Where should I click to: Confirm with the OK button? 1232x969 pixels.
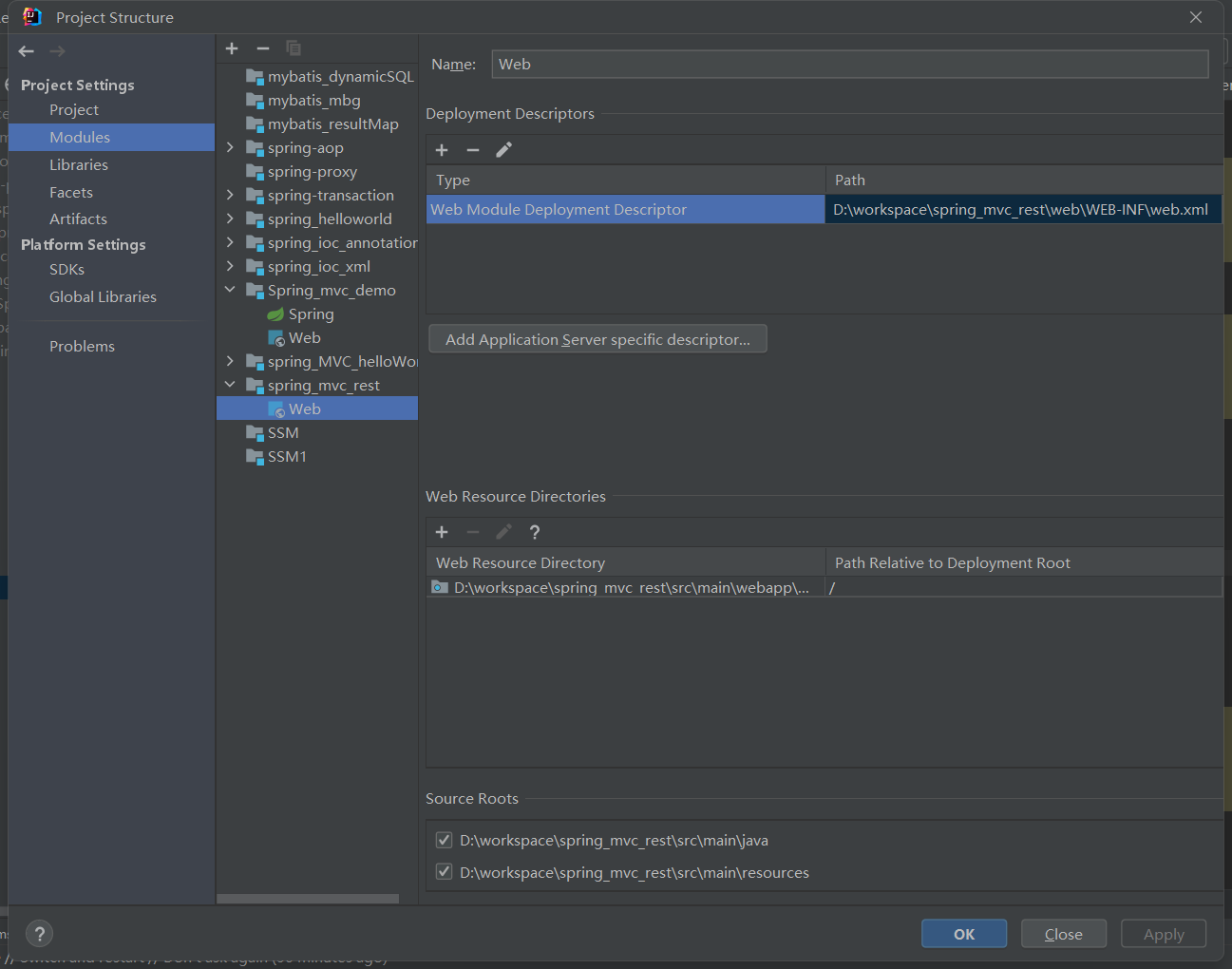964,934
